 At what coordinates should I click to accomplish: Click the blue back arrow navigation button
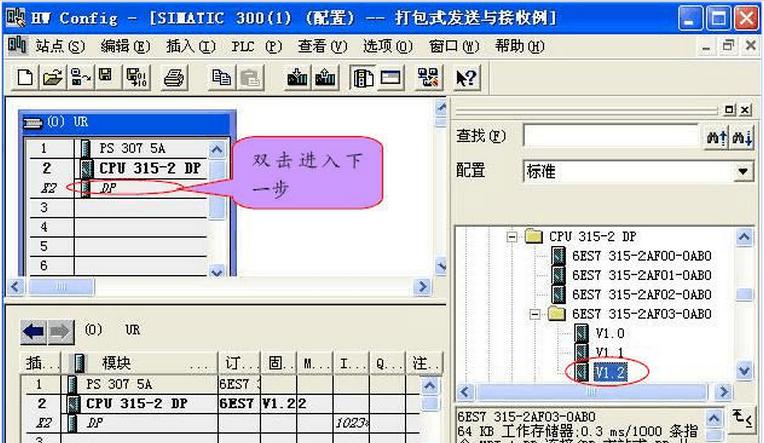[x=33, y=330]
